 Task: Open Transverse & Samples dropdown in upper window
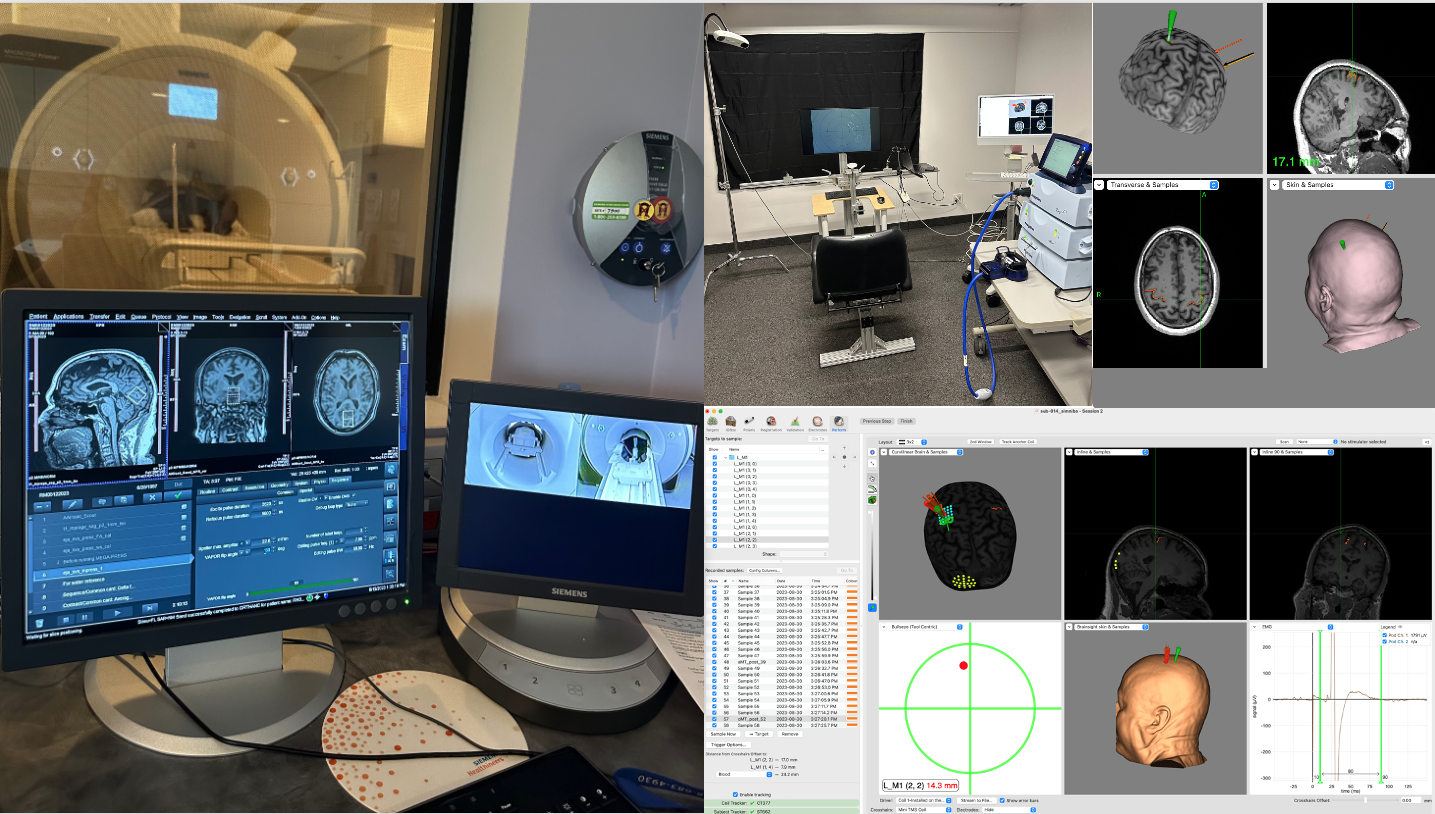[x=1162, y=185]
